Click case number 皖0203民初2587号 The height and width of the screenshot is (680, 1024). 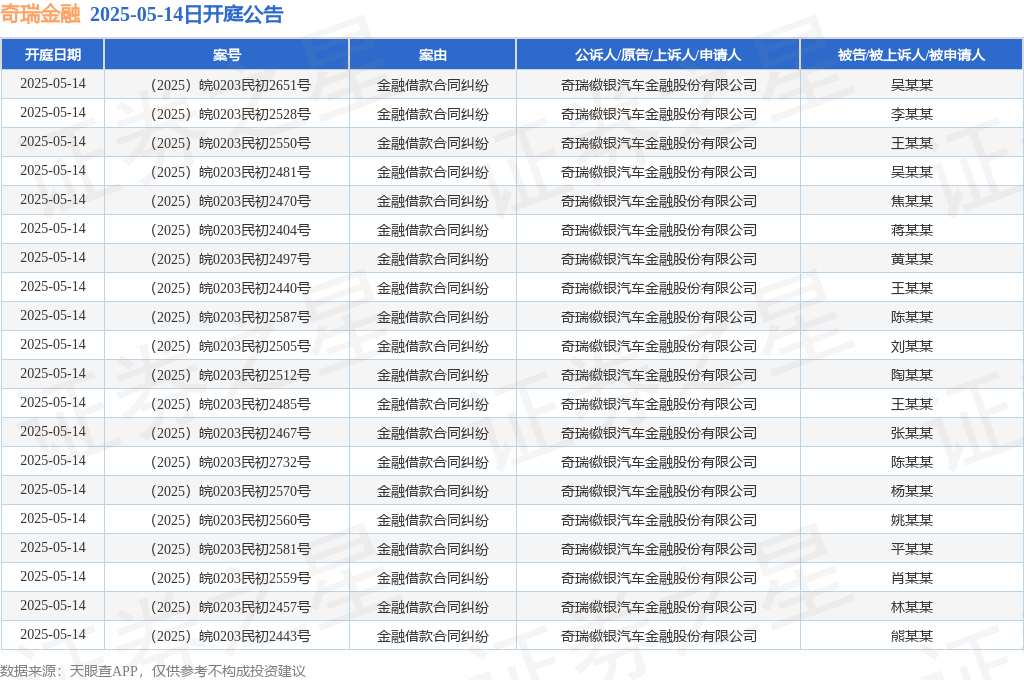(x=231, y=317)
